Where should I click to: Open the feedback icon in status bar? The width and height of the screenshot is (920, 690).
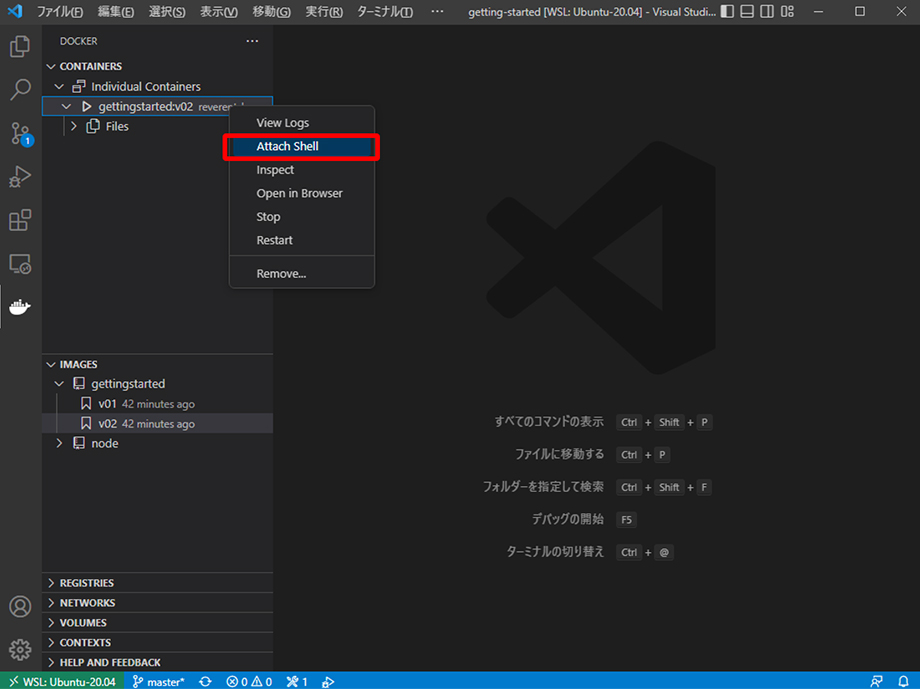click(x=877, y=682)
